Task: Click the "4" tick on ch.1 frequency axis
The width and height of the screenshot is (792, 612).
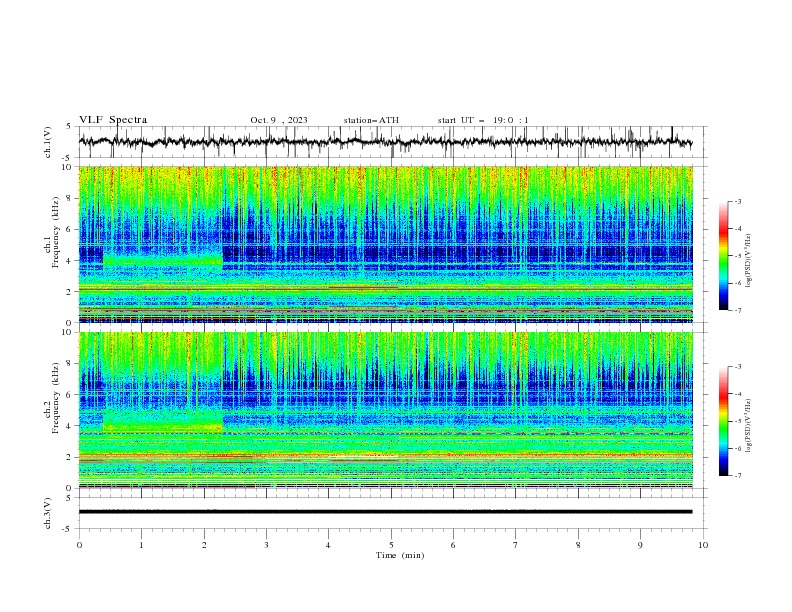Action: point(71,261)
